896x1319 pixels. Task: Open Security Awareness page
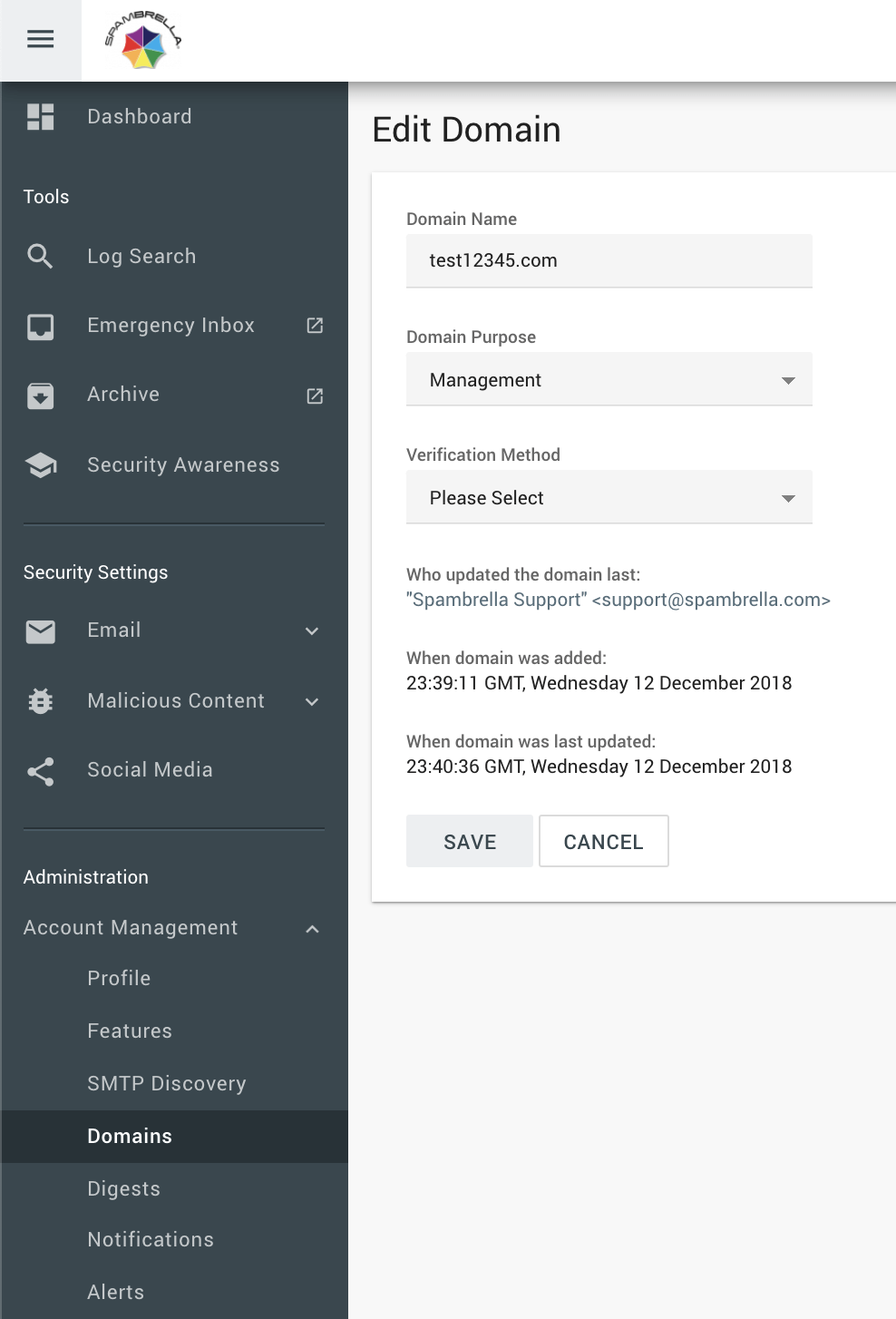pyautogui.click(x=183, y=465)
